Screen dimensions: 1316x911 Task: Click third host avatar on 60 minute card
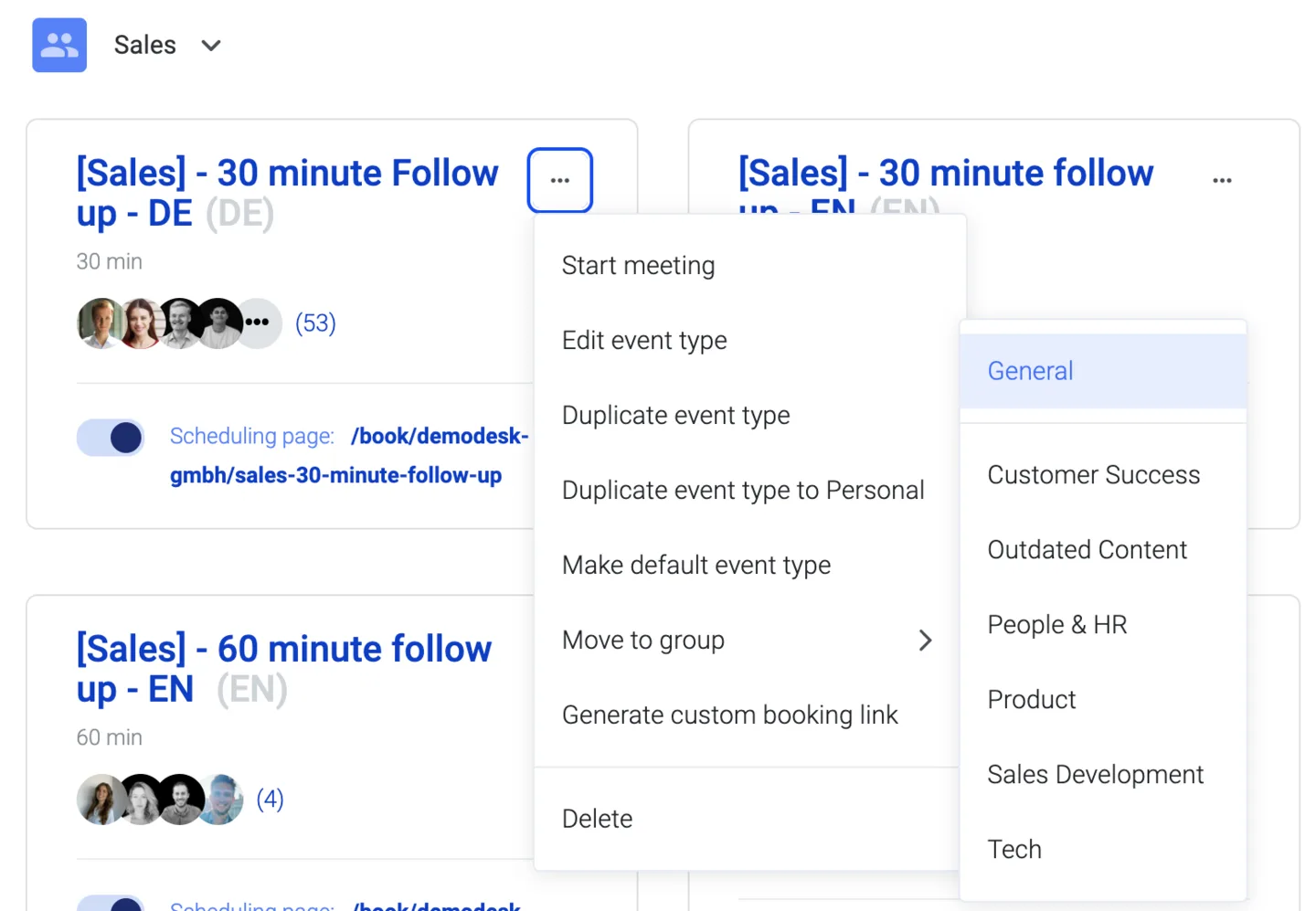(180, 800)
